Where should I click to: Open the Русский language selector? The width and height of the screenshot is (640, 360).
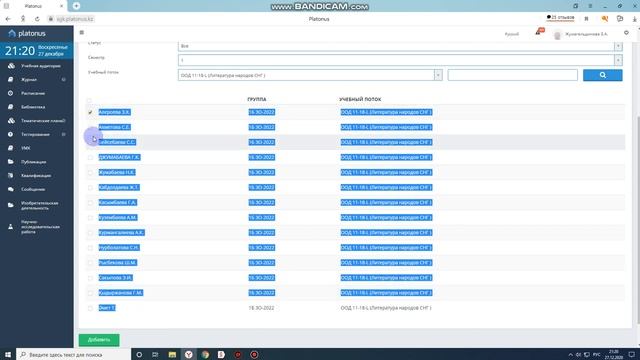[511, 34]
